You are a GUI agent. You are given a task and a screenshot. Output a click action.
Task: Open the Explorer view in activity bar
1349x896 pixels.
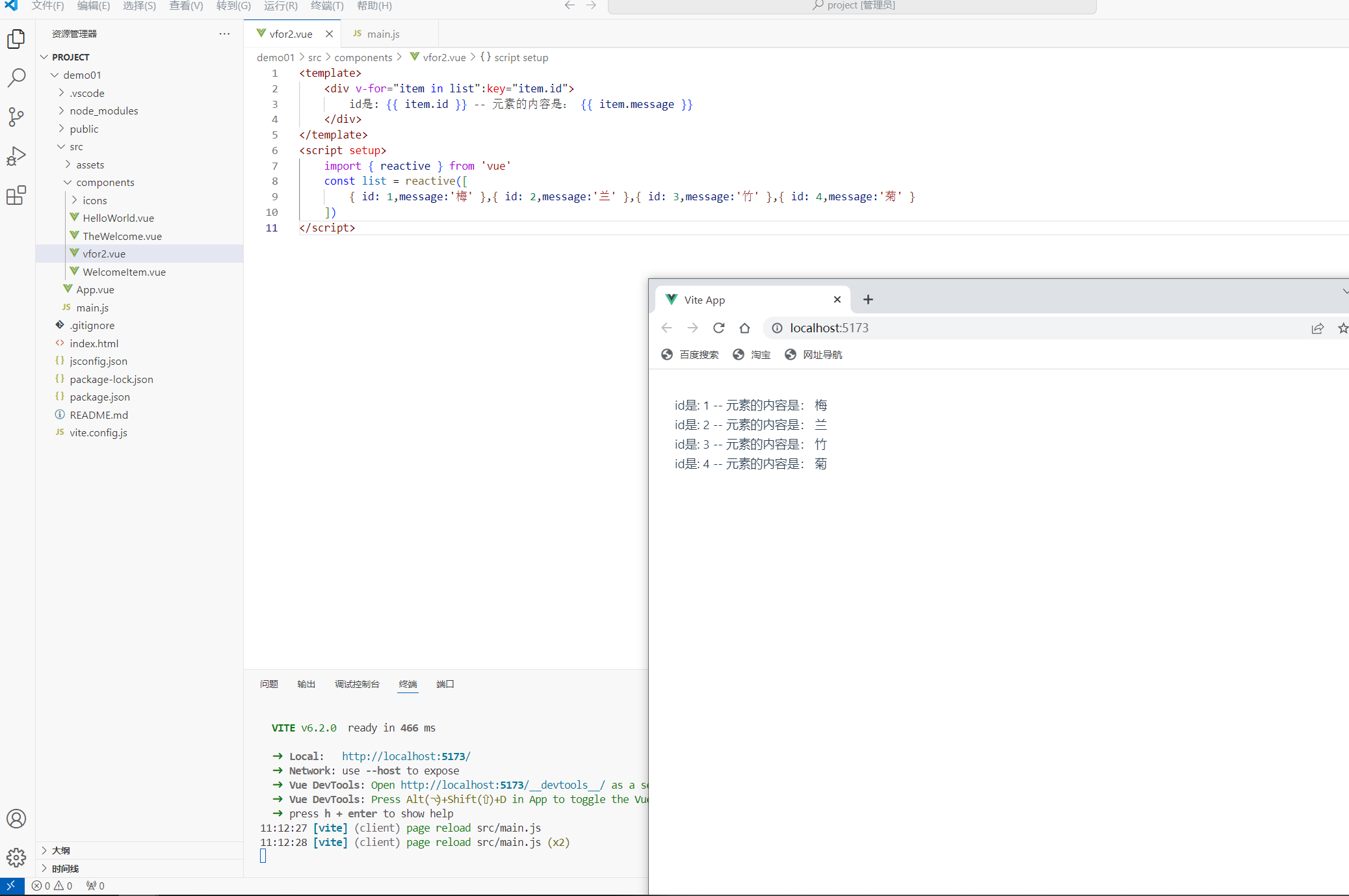click(x=16, y=39)
